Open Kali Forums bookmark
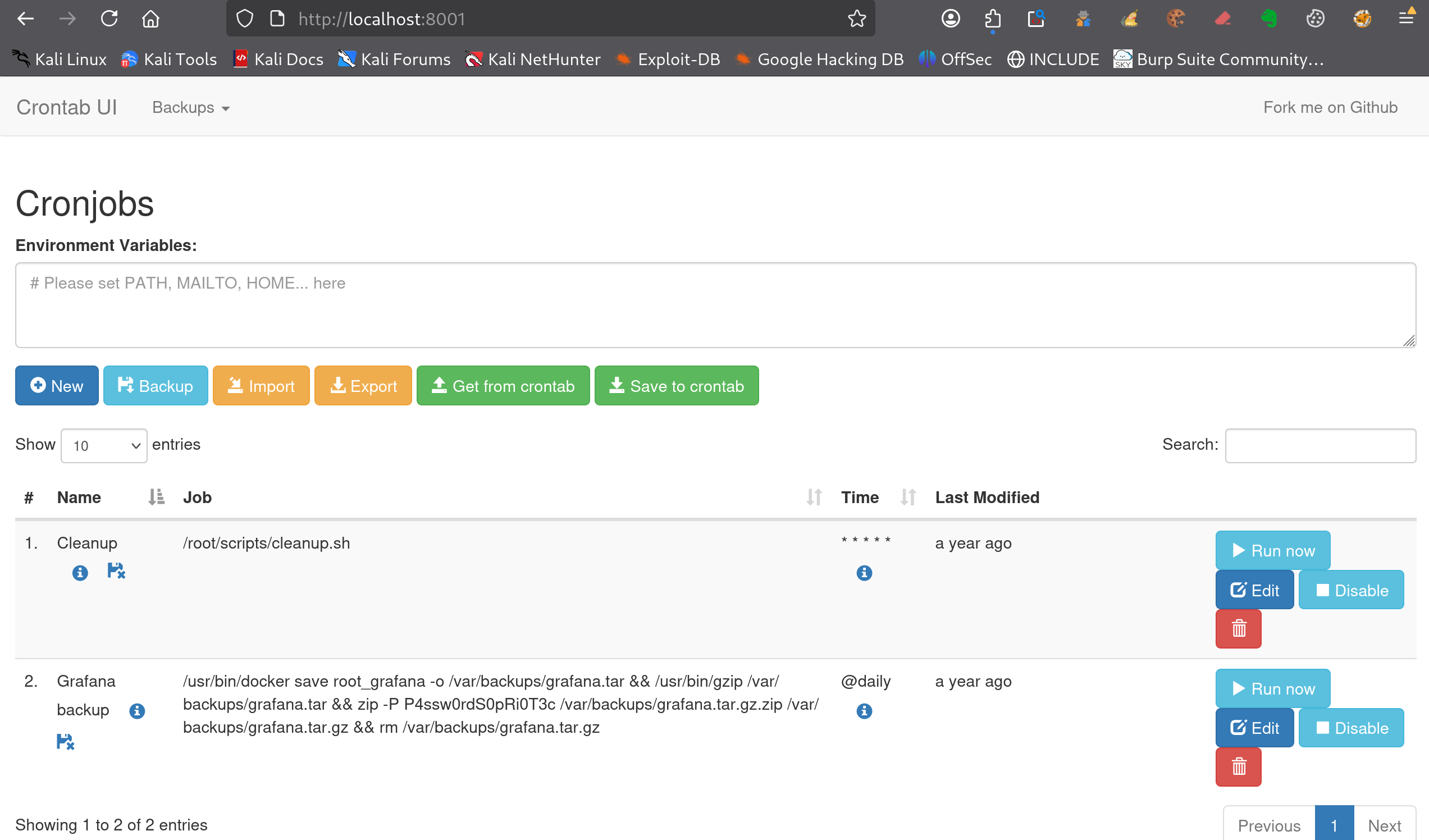 coord(394,59)
